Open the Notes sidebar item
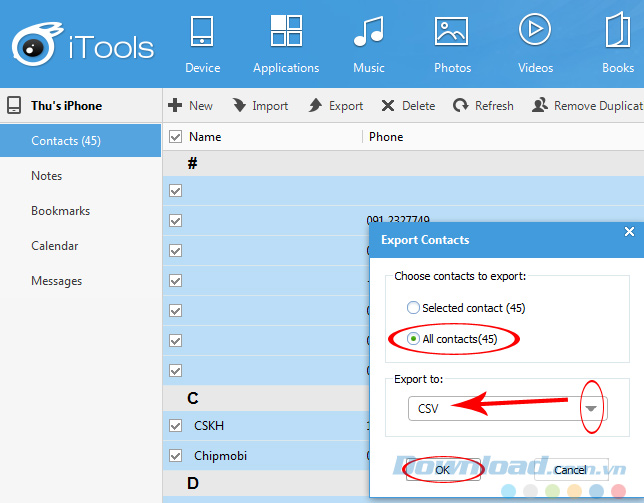644x503 pixels. pyautogui.click(x=47, y=176)
